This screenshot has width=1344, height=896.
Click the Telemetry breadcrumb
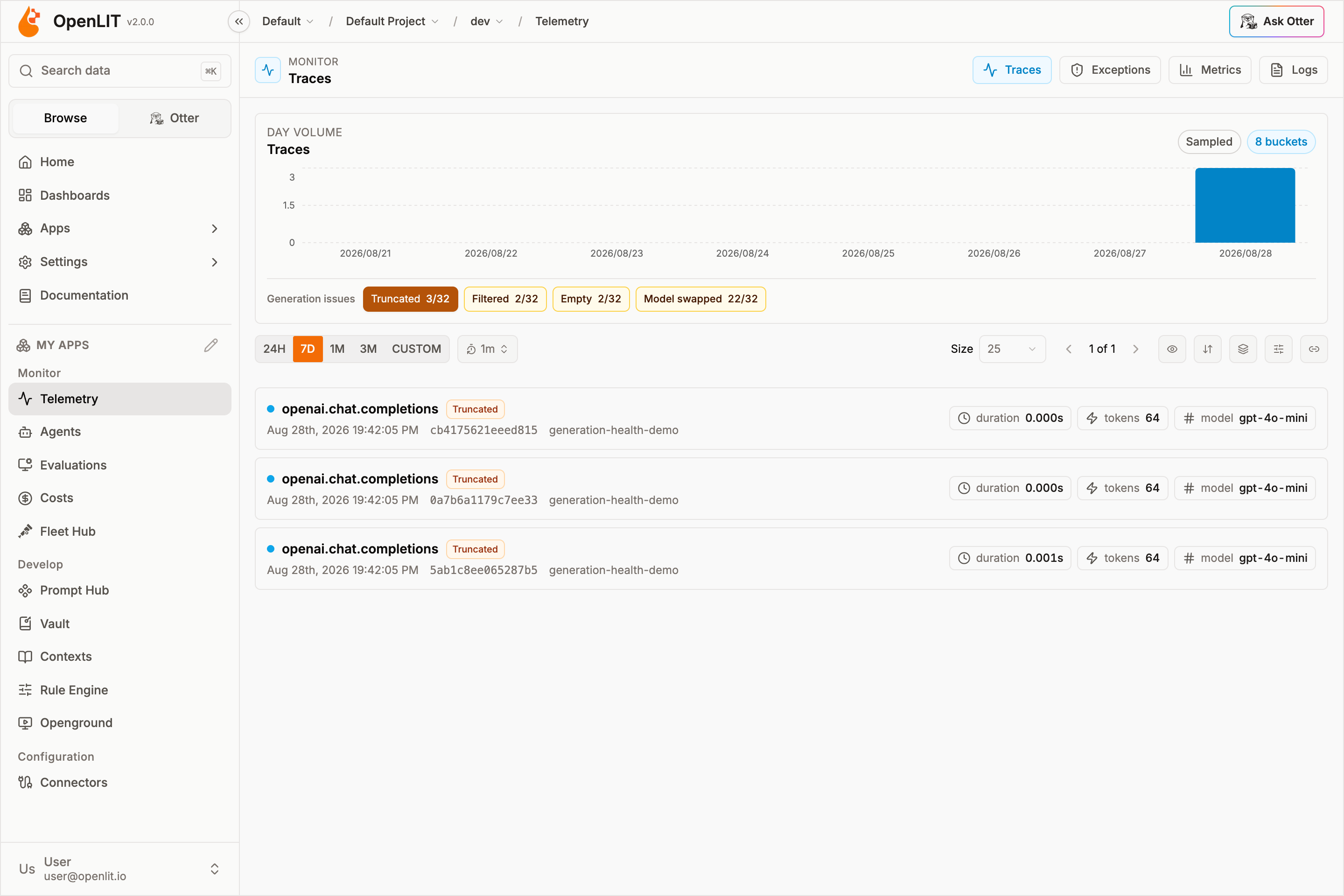tap(562, 21)
